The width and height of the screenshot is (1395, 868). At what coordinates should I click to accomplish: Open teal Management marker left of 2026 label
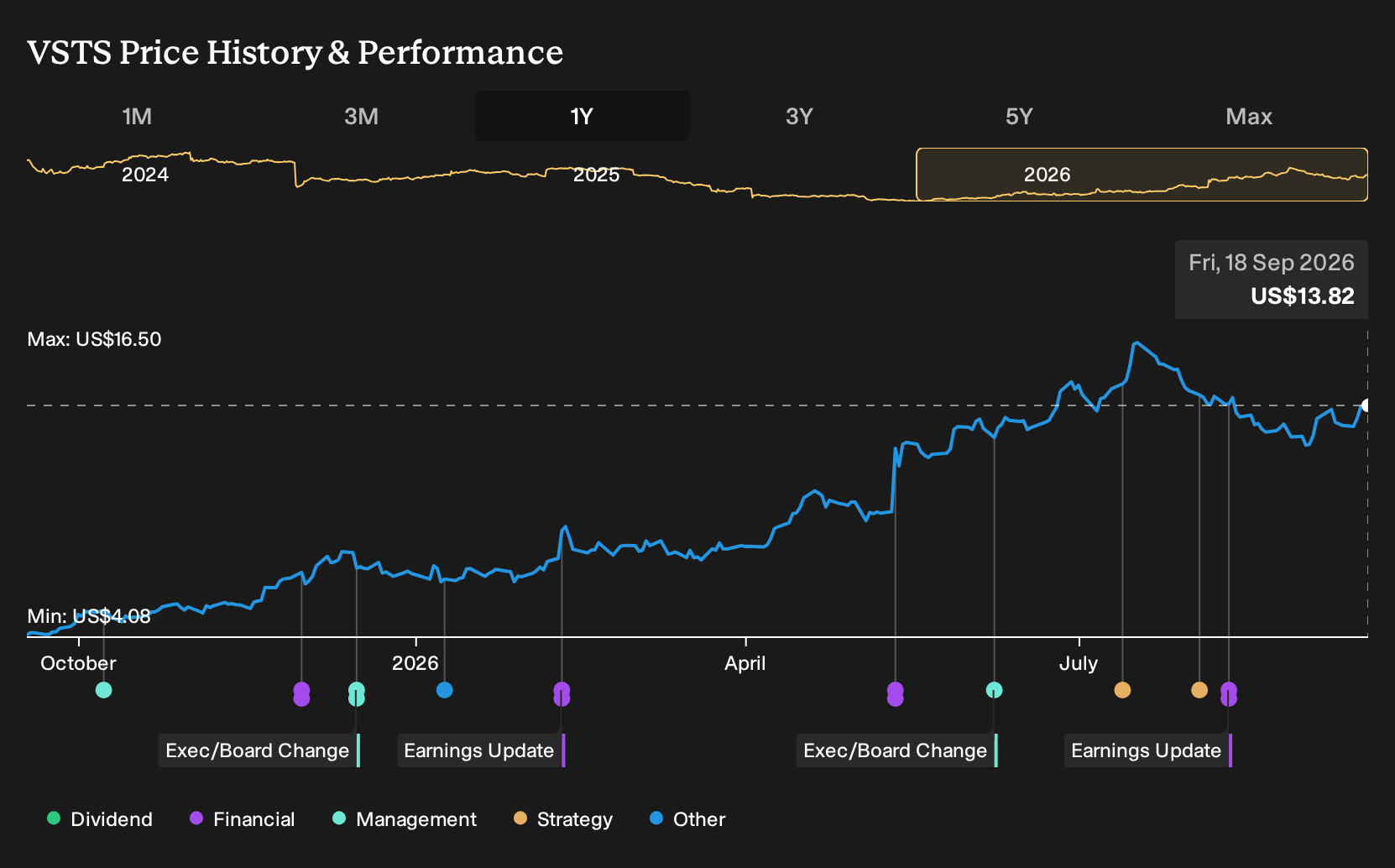(x=356, y=694)
